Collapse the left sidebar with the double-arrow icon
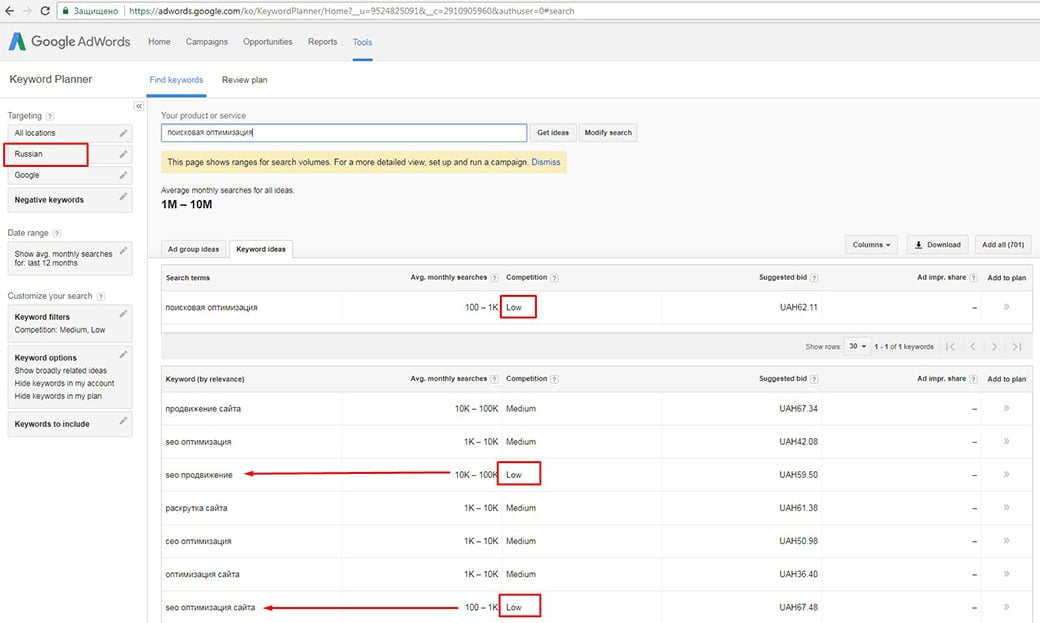Image resolution: width=1040 pixels, height=623 pixels. (139, 106)
